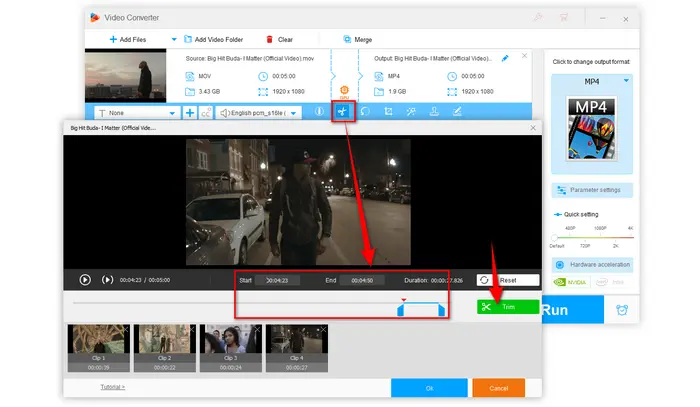This screenshot has width=700, height=407.
Task: Toggle NVIDIA acceleration option
Action: coord(571,282)
